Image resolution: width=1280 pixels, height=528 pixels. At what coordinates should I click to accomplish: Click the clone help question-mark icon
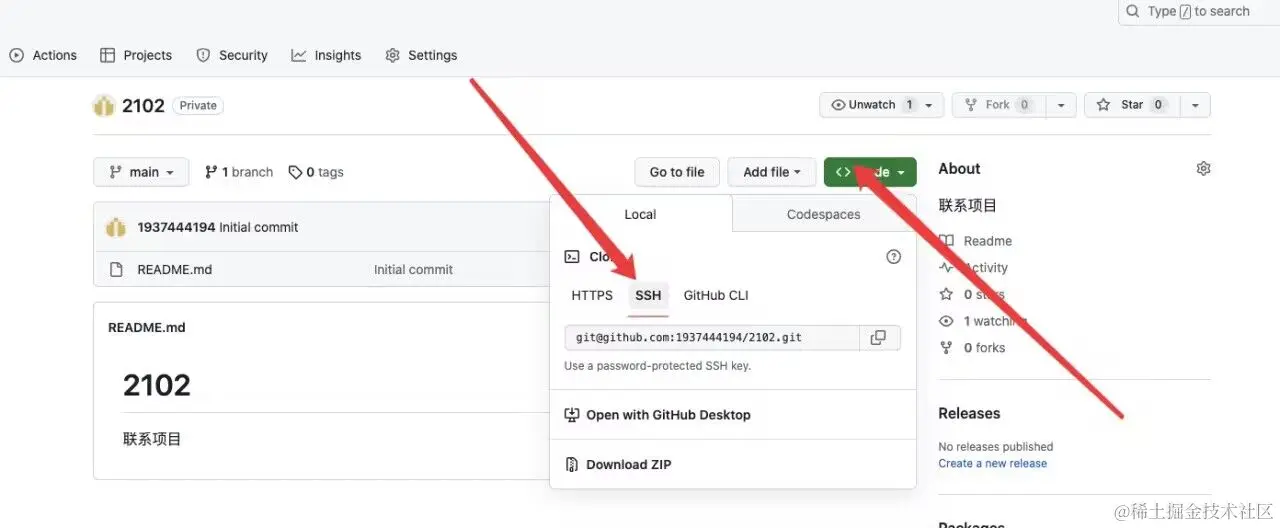(894, 257)
